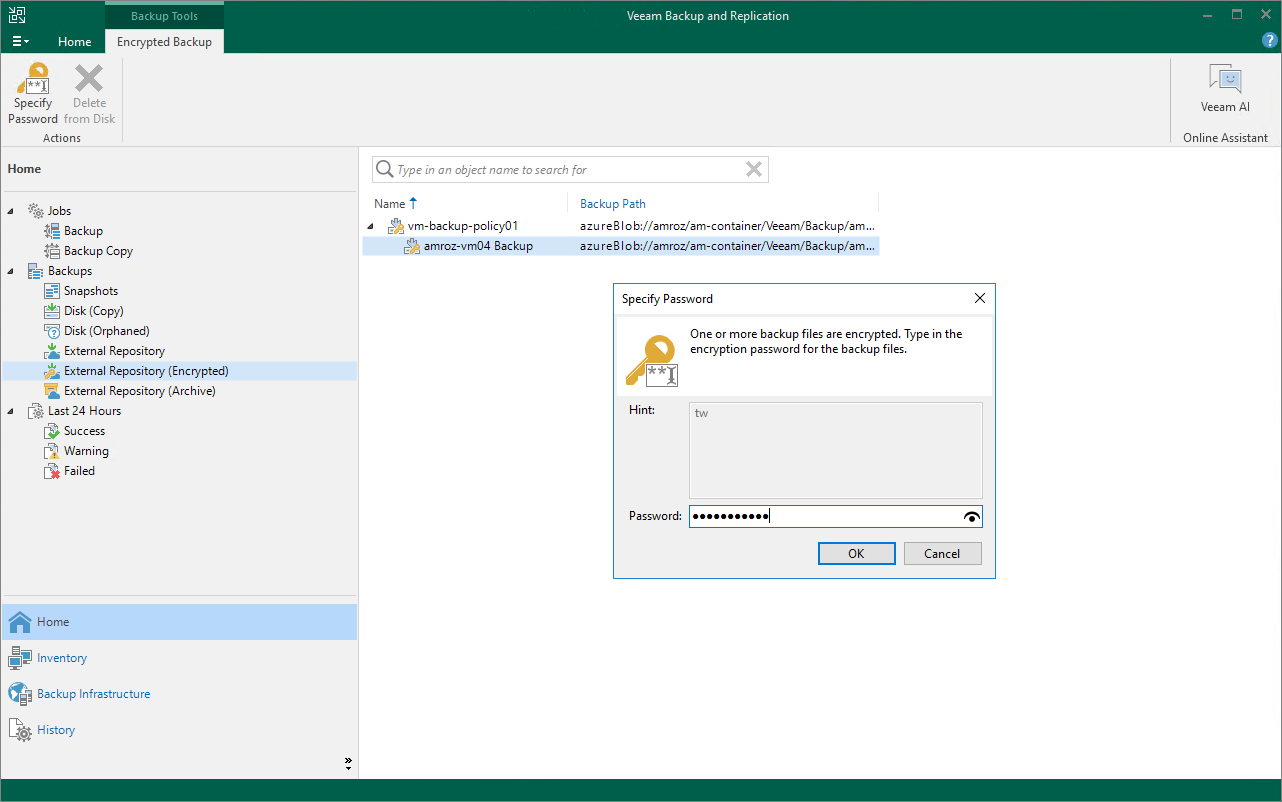
Task: Select the Failed sessions node
Action: (x=79, y=471)
